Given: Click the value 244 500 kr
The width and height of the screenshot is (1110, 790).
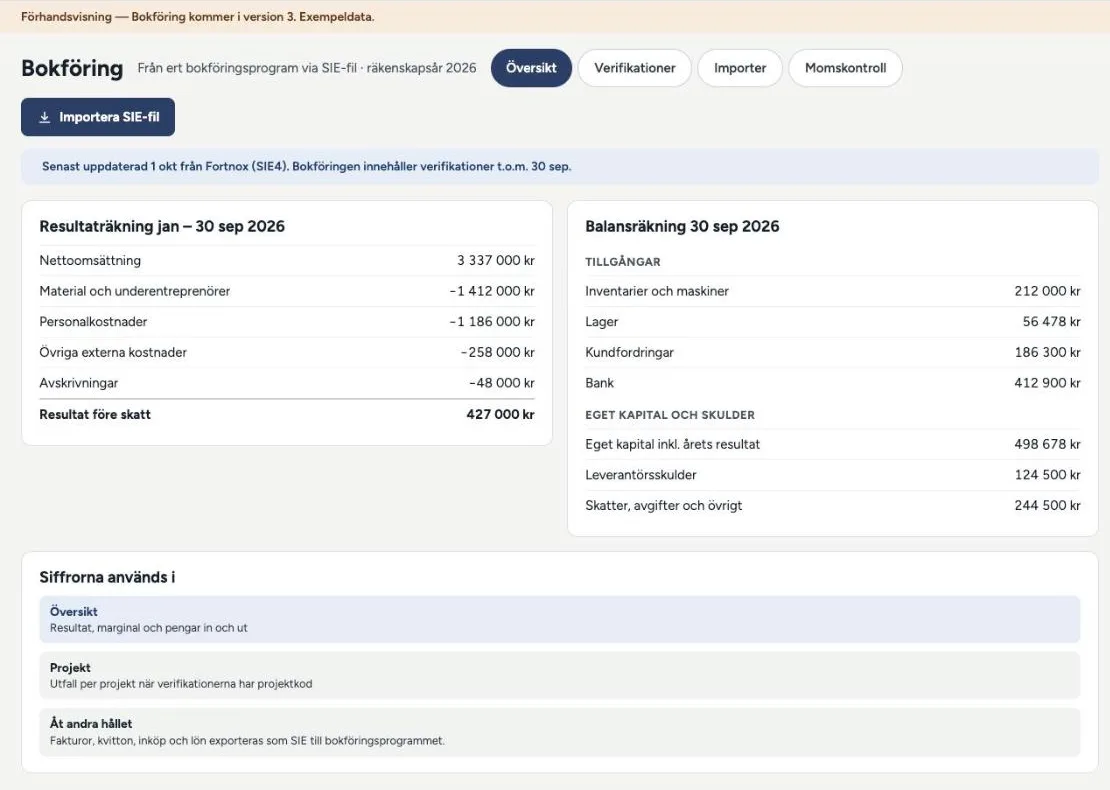Looking at the screenshot, I should (x=1047, y=505).
